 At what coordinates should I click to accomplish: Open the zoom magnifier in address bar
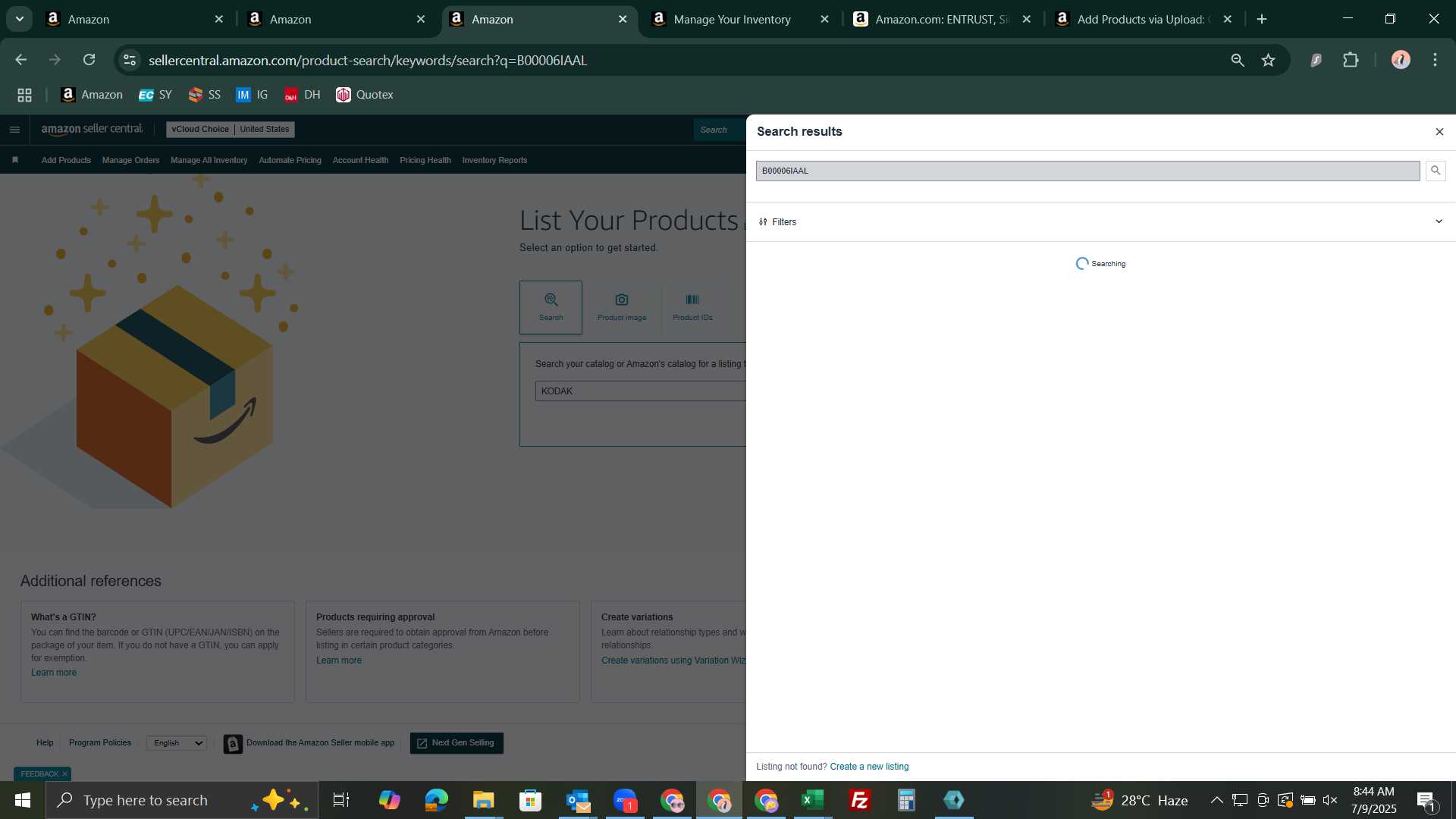(x=1237, y=60)
